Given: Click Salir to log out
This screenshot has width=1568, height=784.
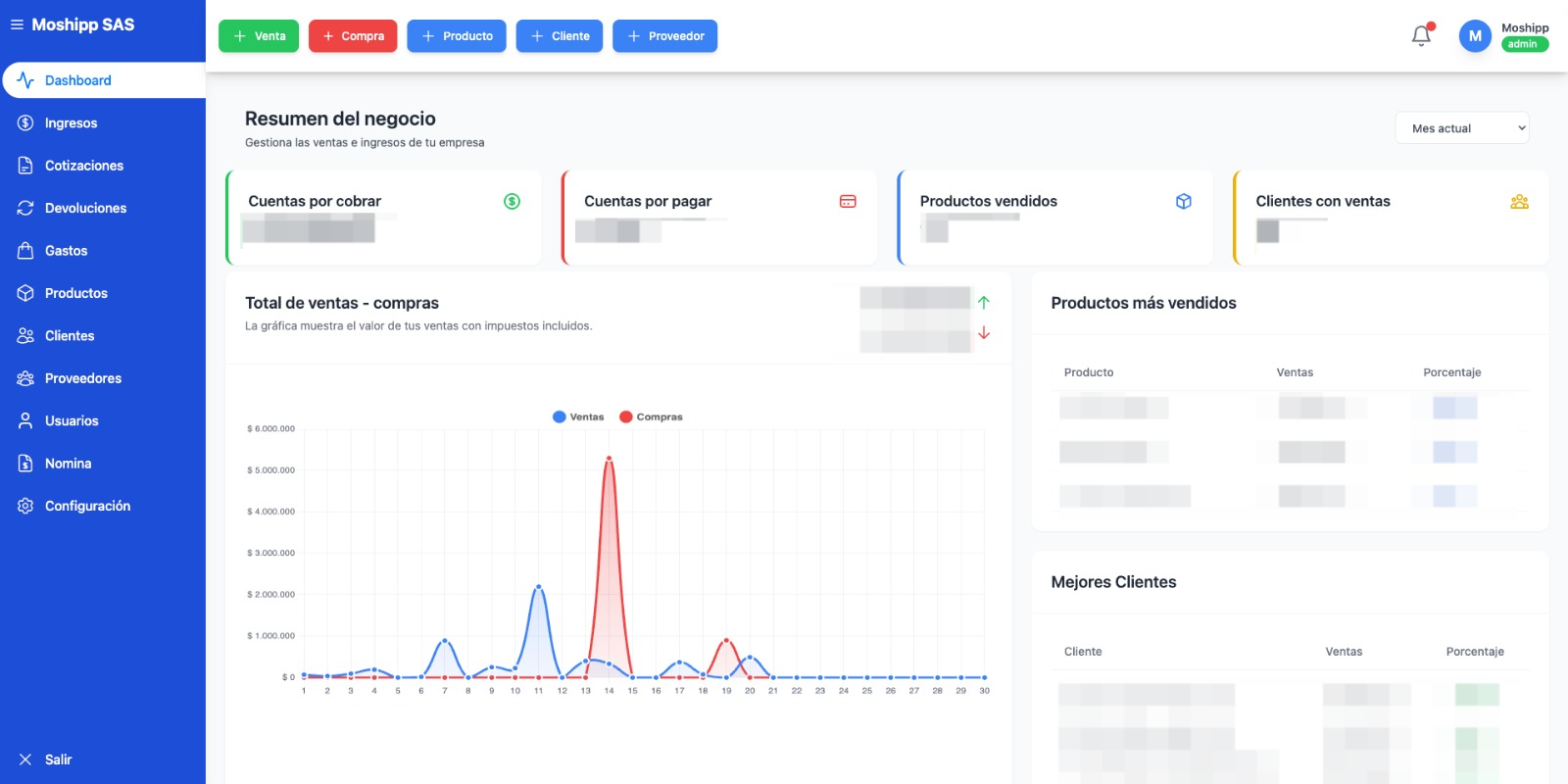Looking at the screenshot, I should click(x=58, y=759).
